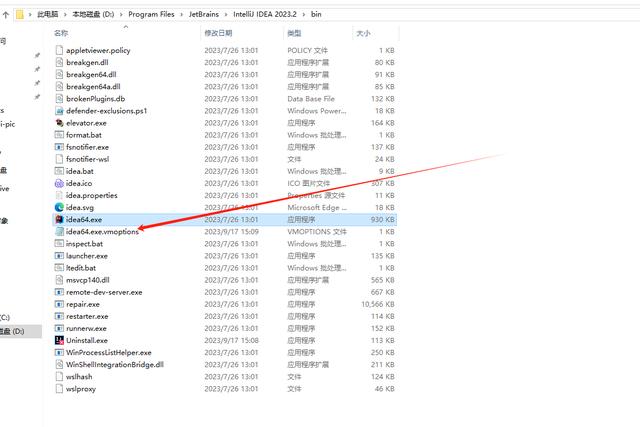Click the idea64.exe.vmoptions file name
Screen dimensions: 640x427
point(102,232)
